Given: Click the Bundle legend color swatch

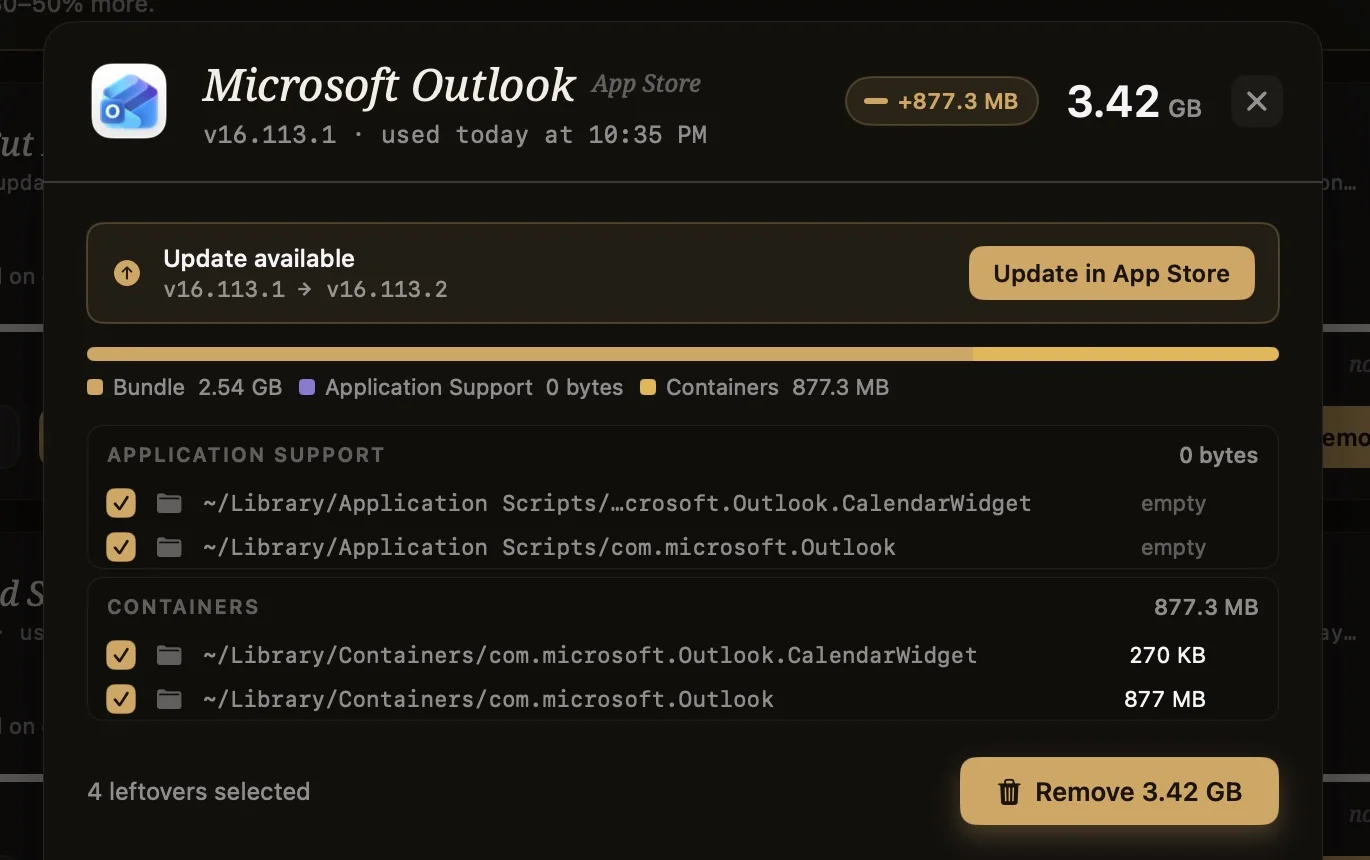Looking at the screenshot, I should pyautogui.click(x=95, y=387).
